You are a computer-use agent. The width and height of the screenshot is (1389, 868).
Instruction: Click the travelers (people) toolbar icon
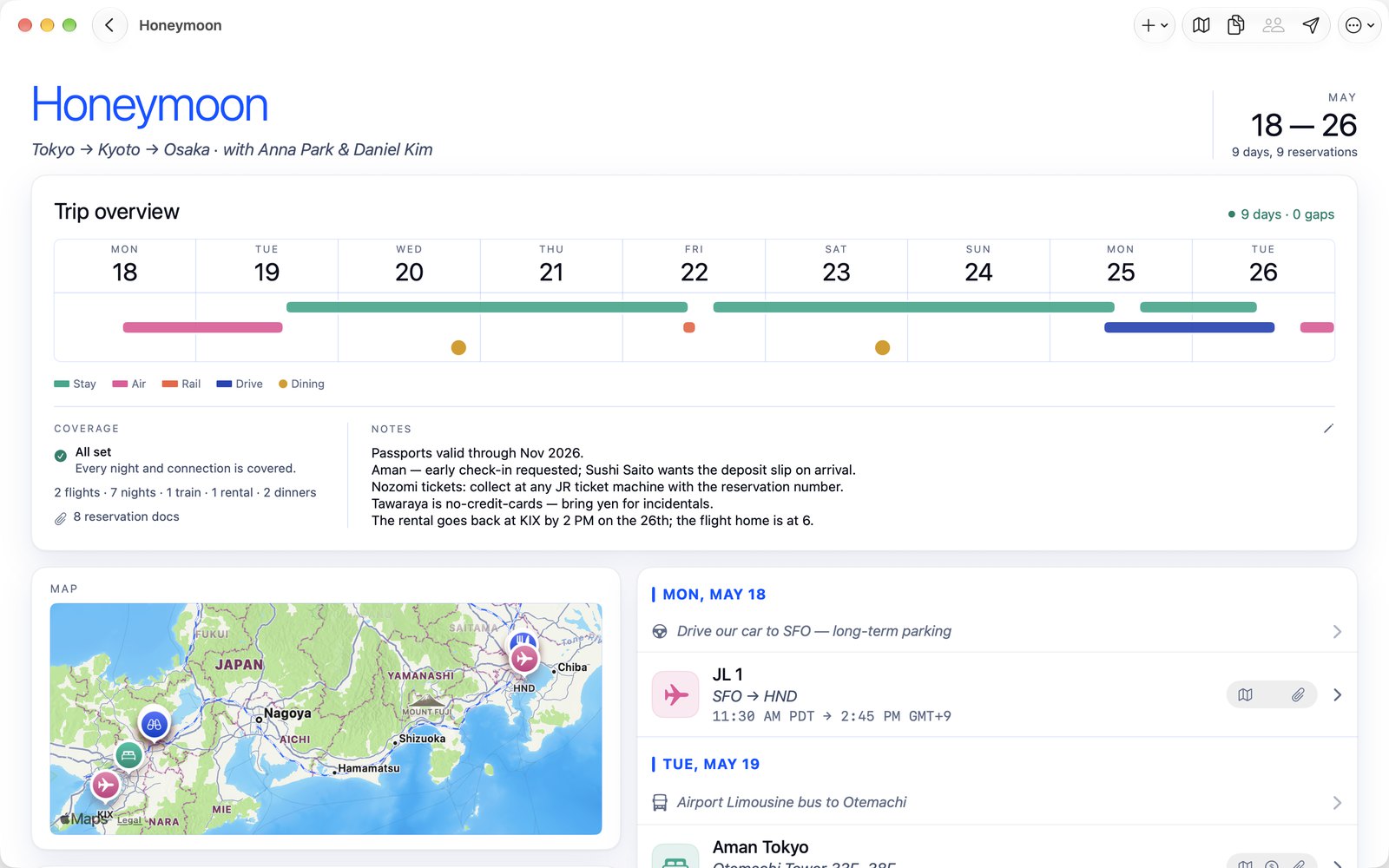point(1274,25)
